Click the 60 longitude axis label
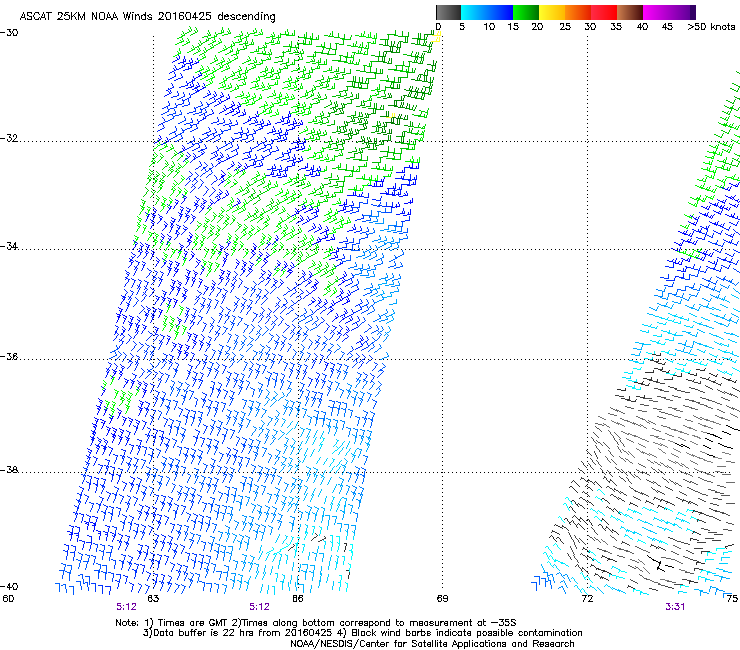 pyautogui.click(x=8, y=599)
